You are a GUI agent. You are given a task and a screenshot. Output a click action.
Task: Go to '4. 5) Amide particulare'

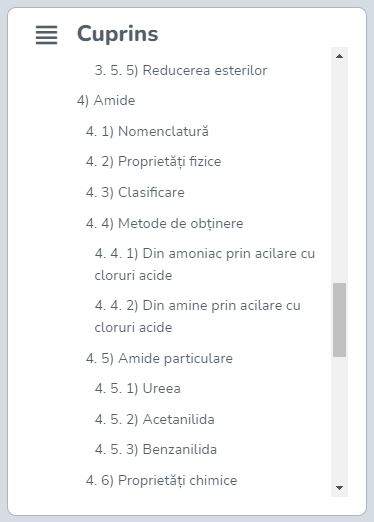pos(159,359)
